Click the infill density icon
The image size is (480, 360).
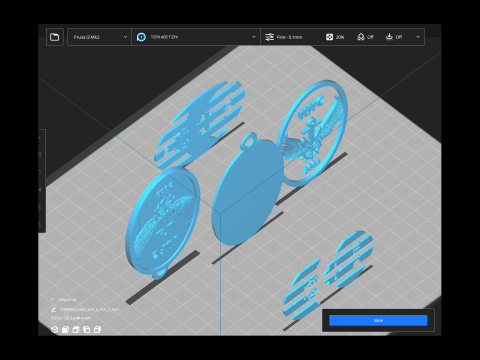329,37
